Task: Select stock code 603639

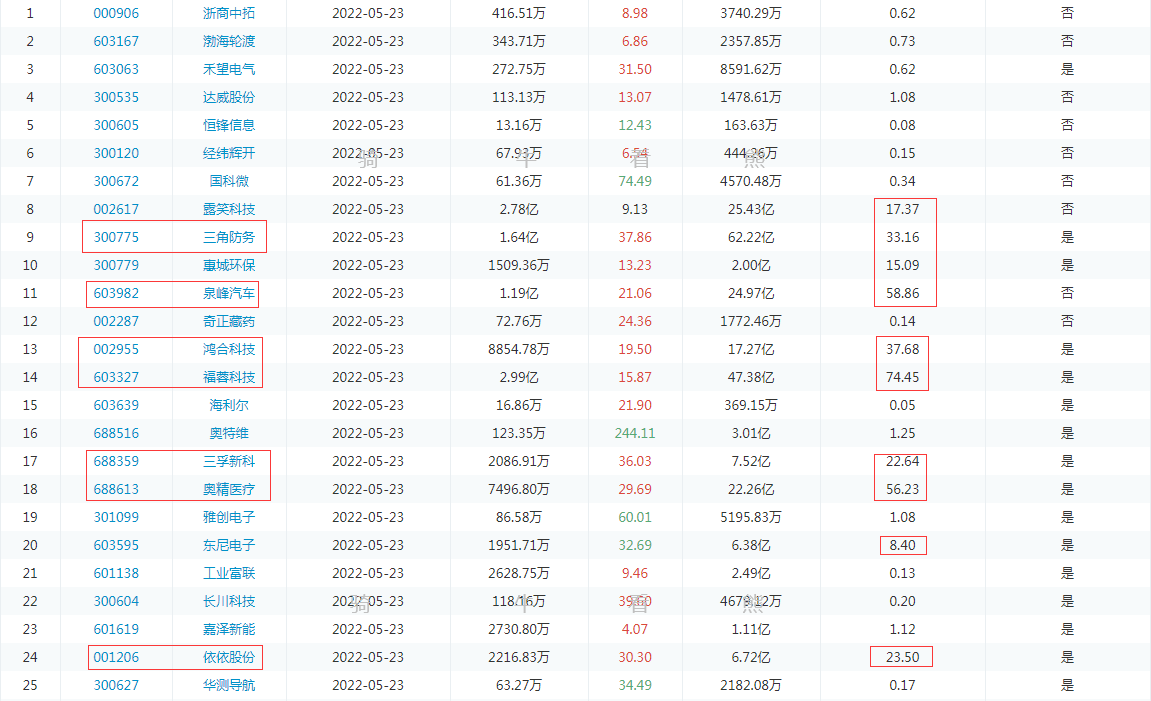Action: (x=116, y=404)
